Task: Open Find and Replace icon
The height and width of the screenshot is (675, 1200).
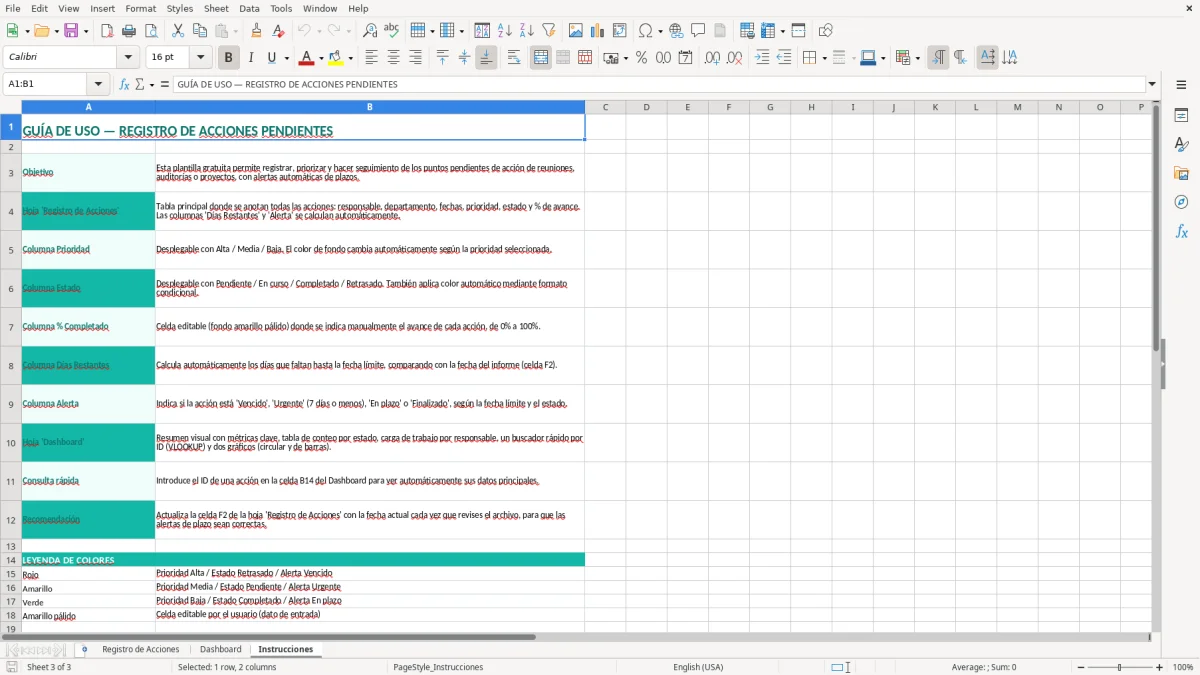Action: pos(370,31)
